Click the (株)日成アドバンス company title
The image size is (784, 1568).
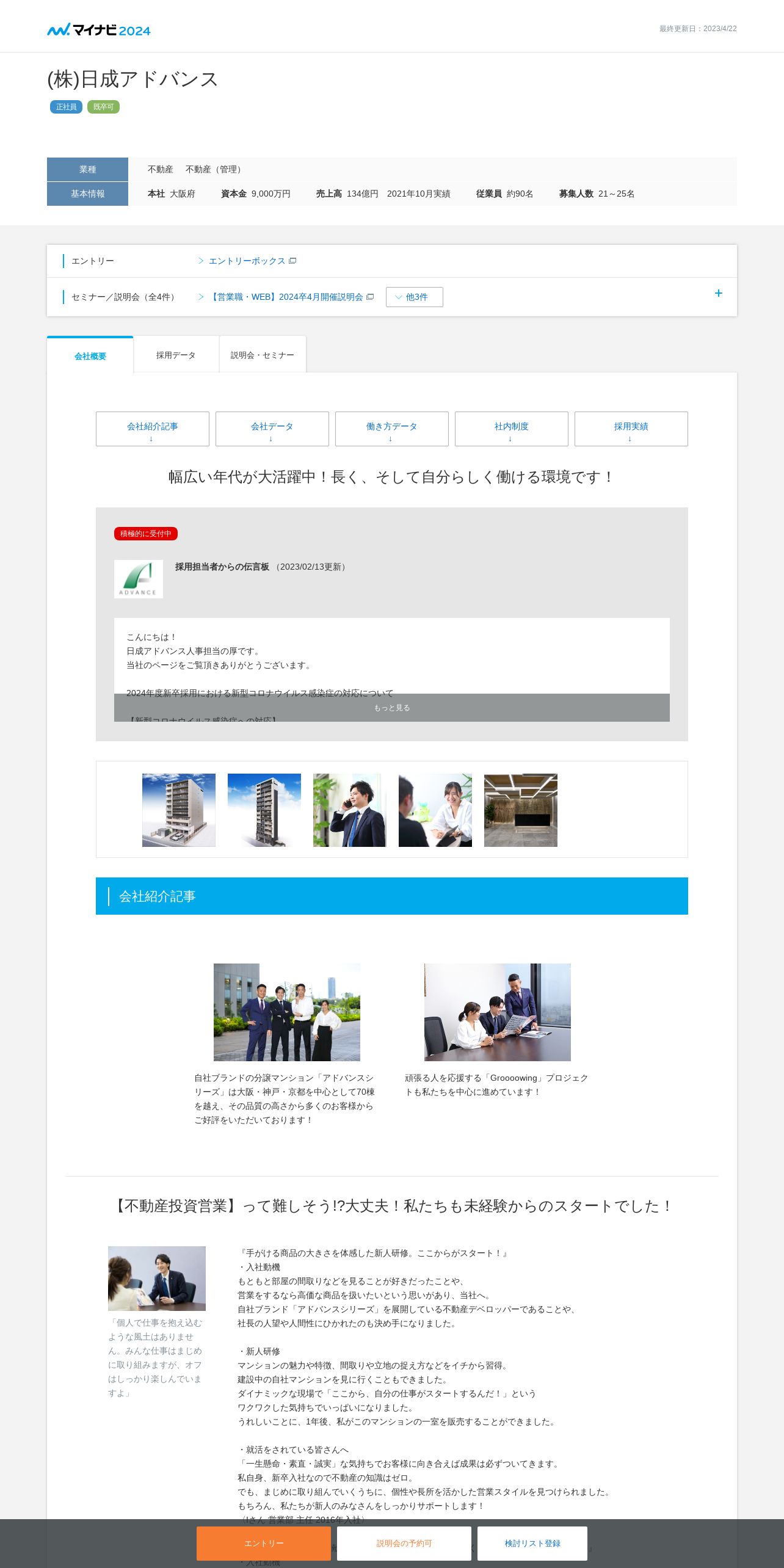point(132,79)
